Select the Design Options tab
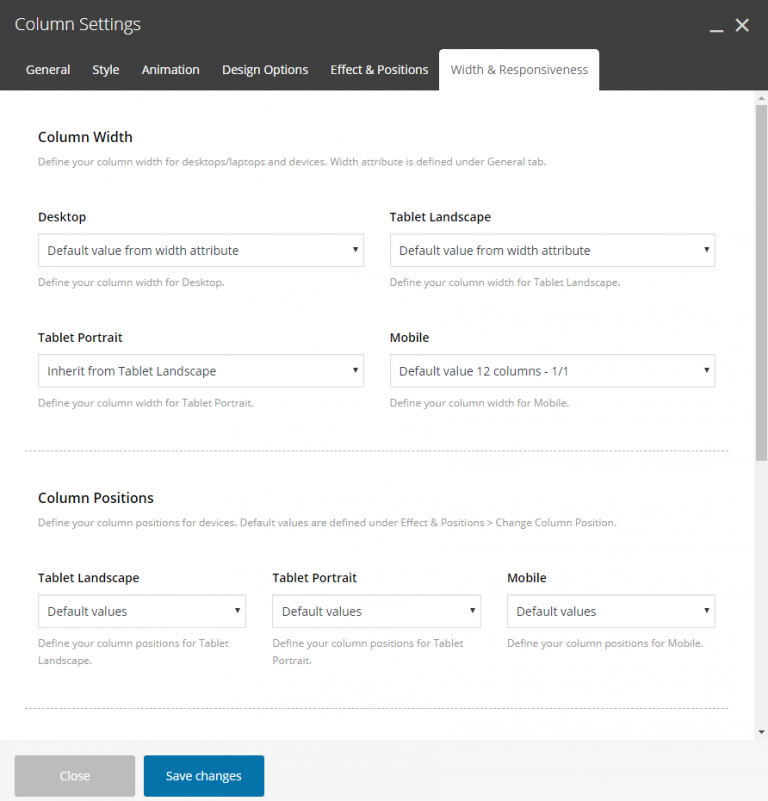768x801 pixels. pyautogui.click(x=265, y=70)
